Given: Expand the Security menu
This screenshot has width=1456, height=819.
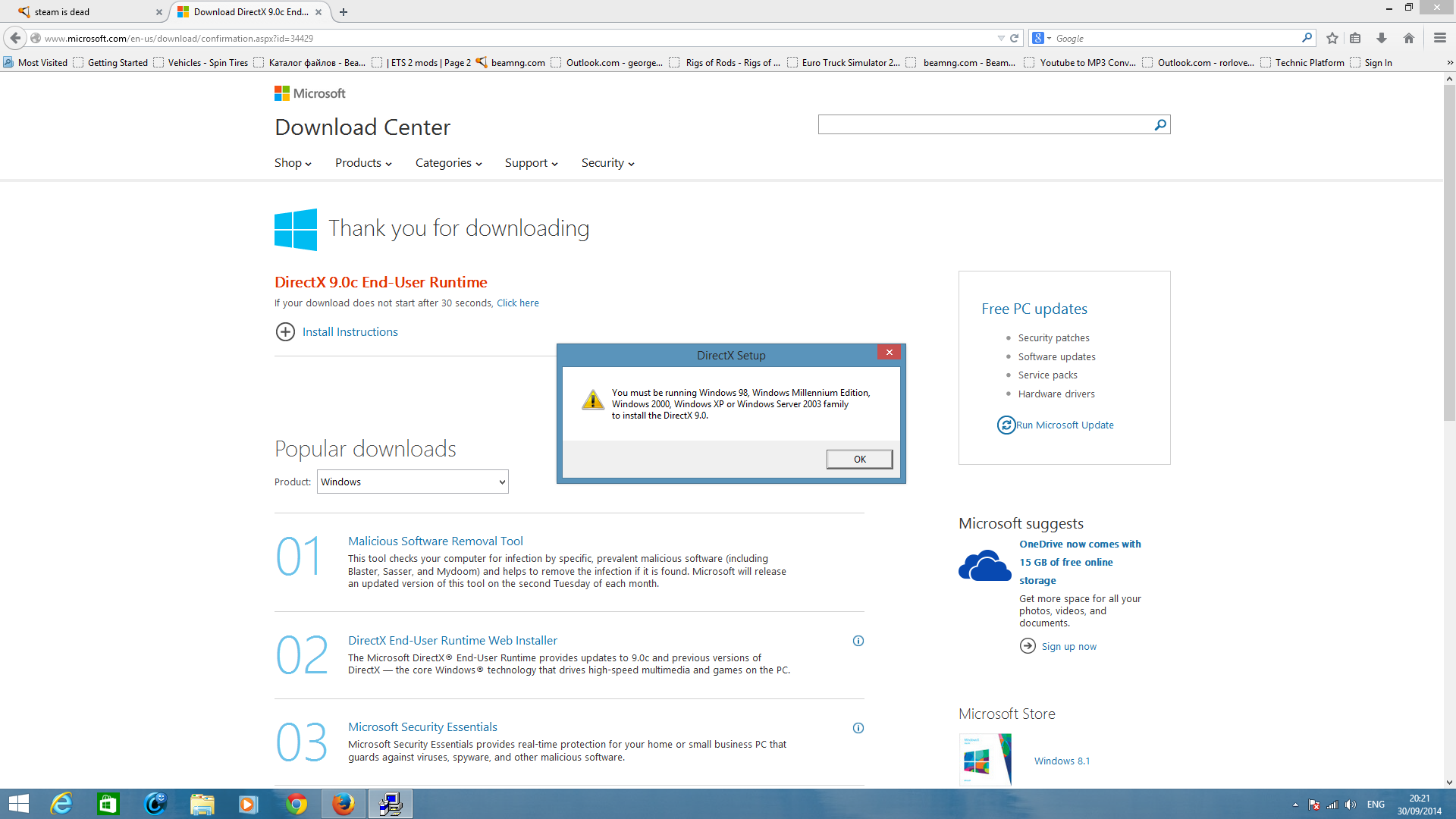Looking at the screenshot, I should 607,163.
